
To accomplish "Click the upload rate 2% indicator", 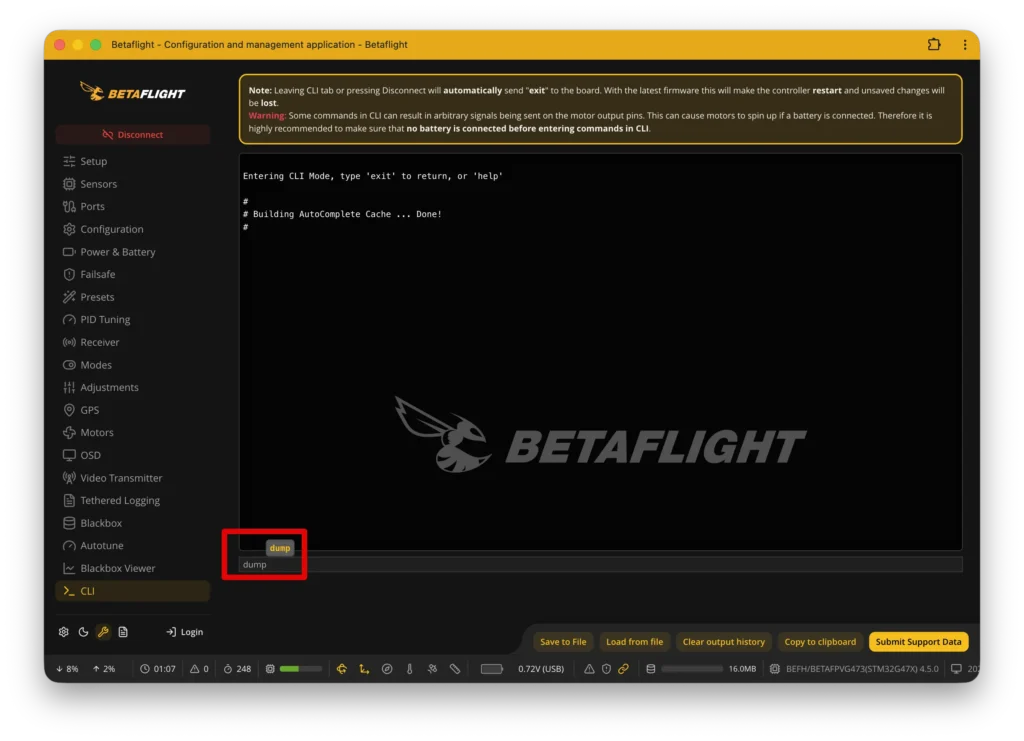I will pos(104,669).
